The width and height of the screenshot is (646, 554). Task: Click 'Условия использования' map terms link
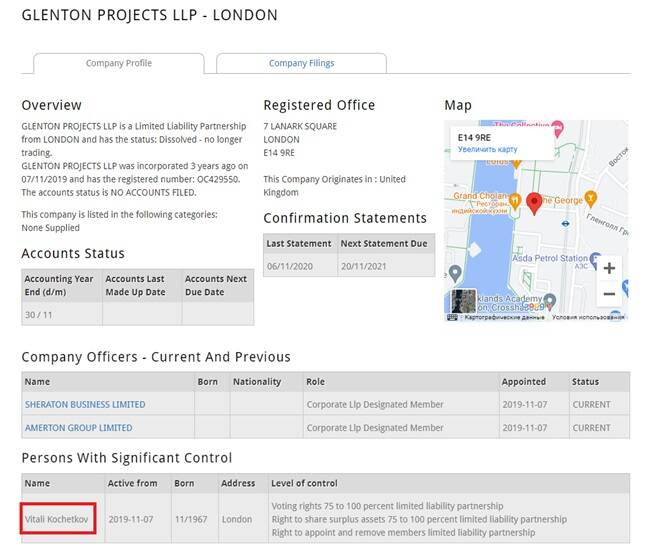588,317
